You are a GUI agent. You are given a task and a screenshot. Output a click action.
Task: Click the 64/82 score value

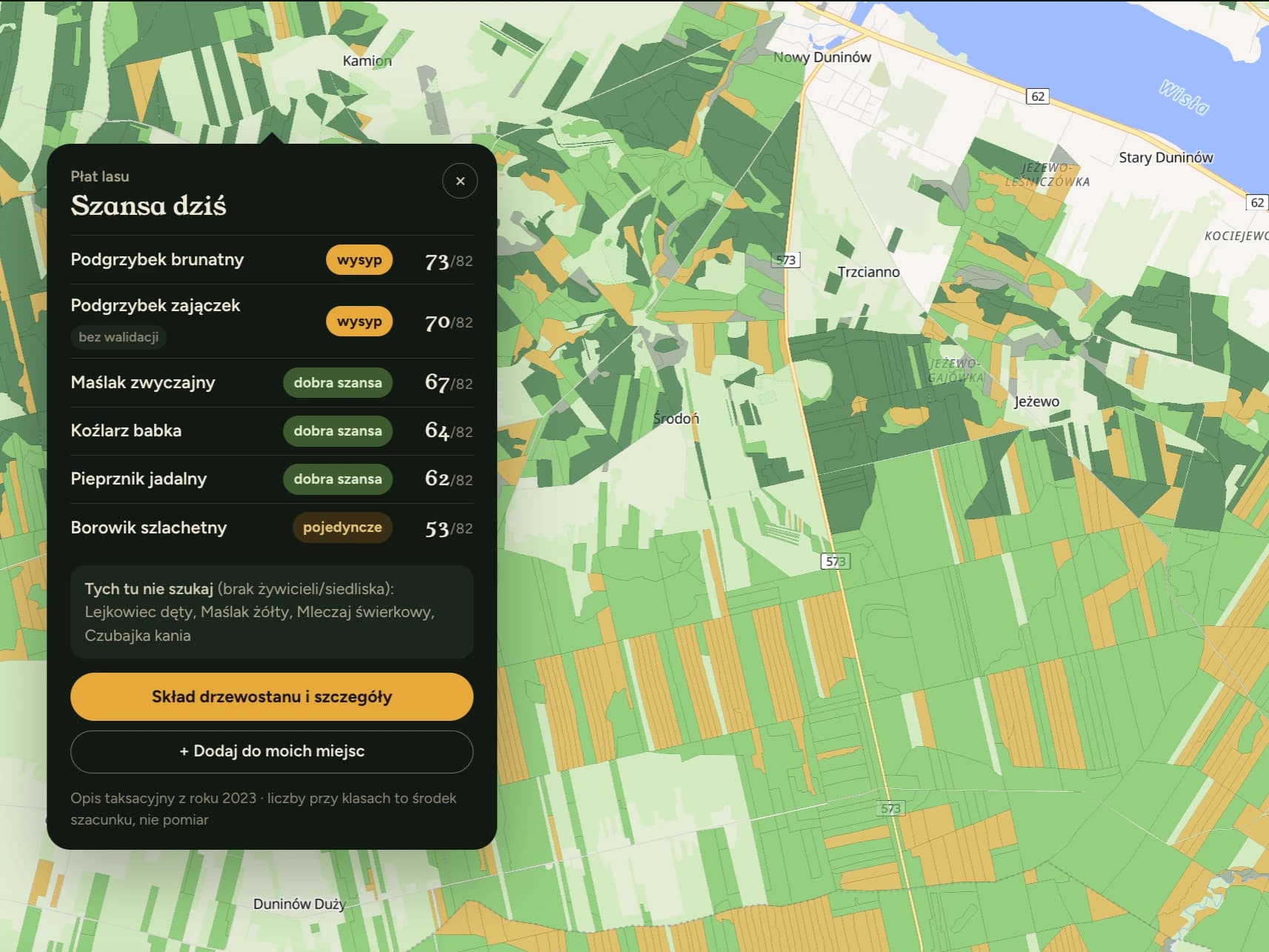point(449,431)
